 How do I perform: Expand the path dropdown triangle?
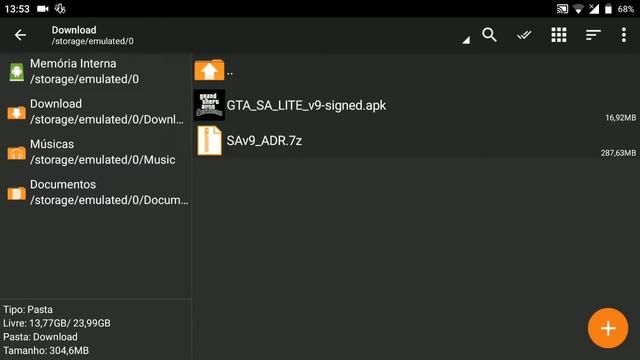466,40
